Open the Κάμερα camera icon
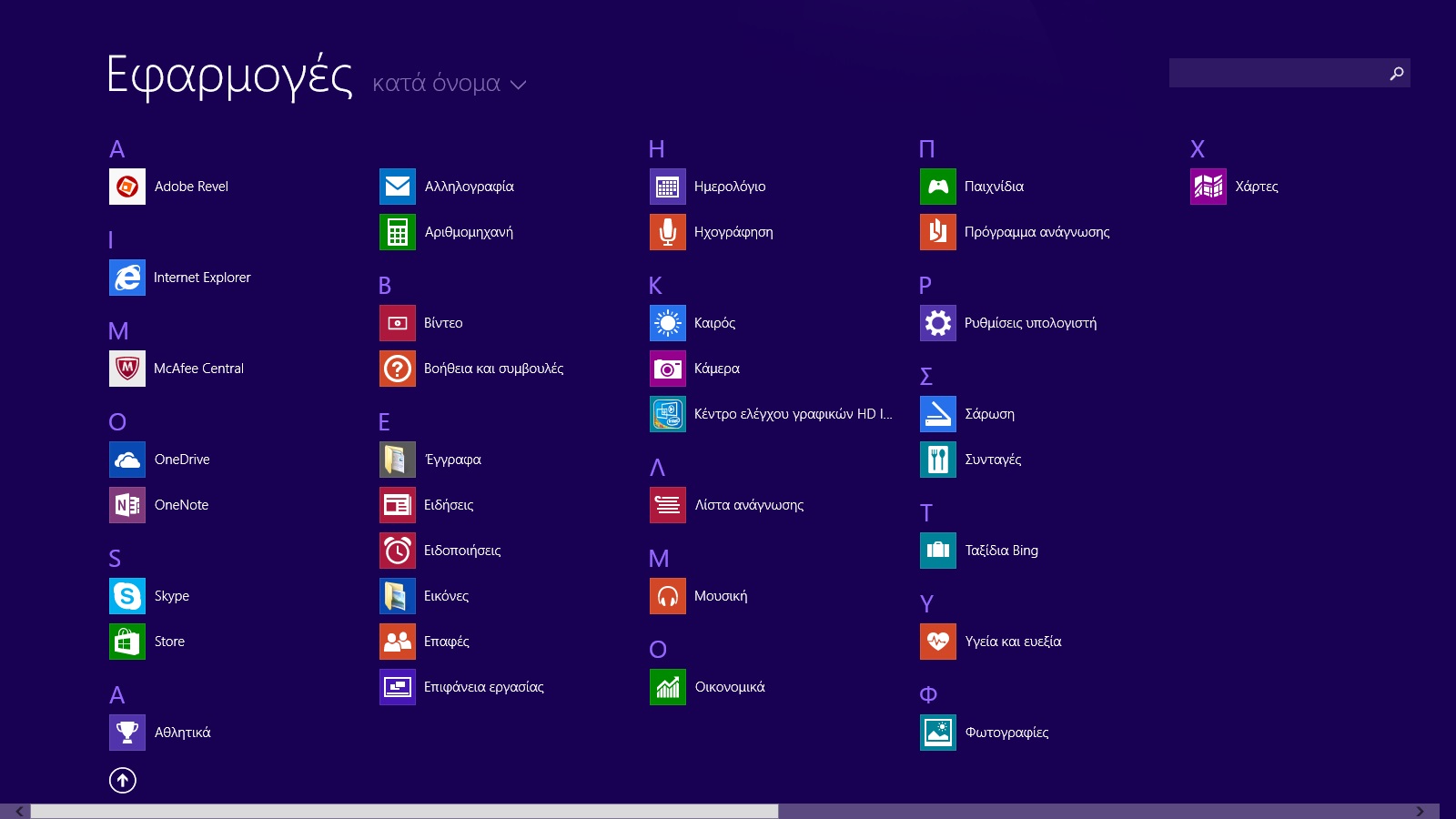The image size is (1456, 819). (x=668, y=369)
